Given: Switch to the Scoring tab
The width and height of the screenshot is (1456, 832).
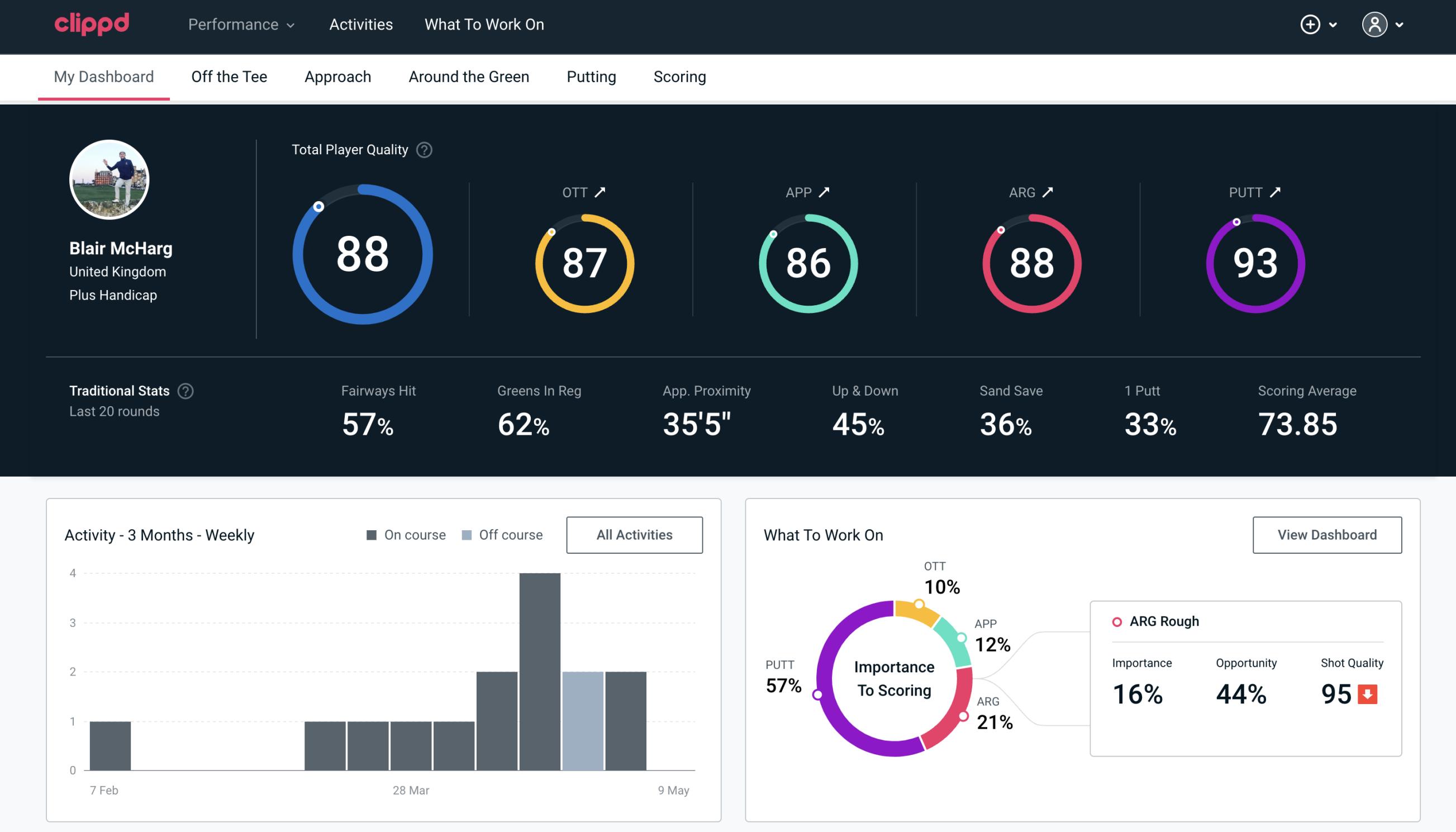Looking at the screenshot, I should pyautogui.click(x=679, y=76).
